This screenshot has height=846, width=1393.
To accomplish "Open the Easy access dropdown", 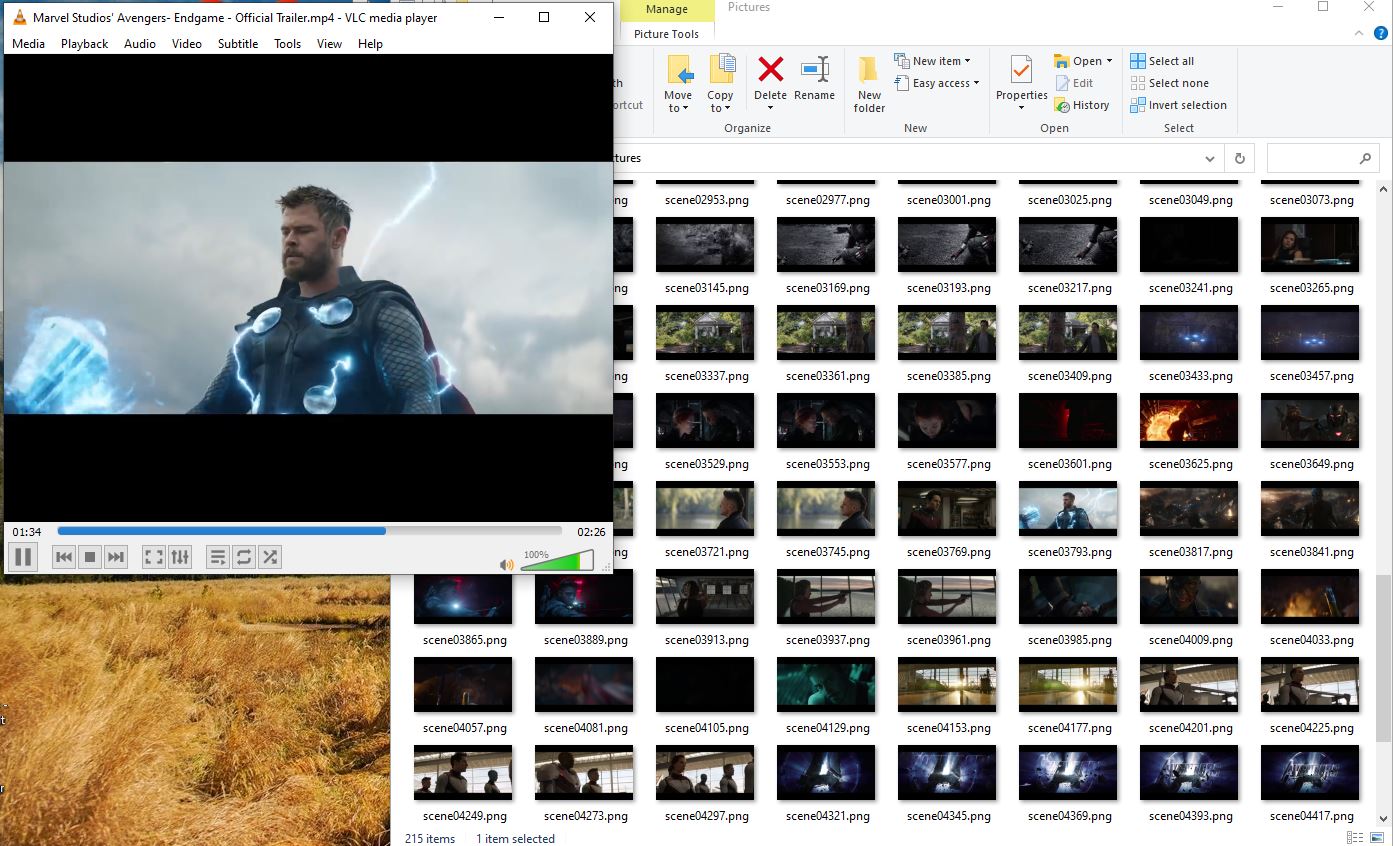I will (x=937, y=83).
